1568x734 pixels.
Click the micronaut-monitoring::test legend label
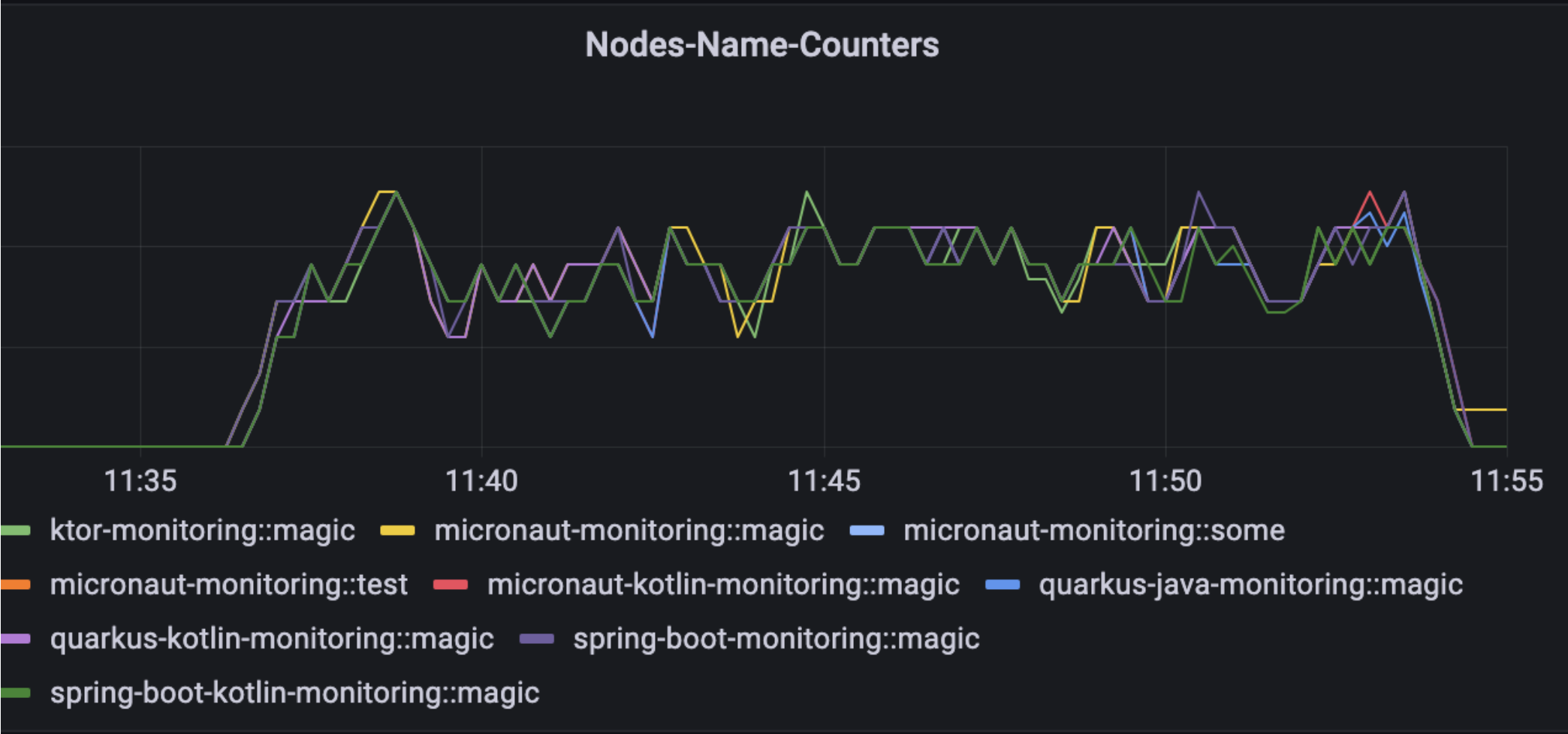tap(228, 584)
